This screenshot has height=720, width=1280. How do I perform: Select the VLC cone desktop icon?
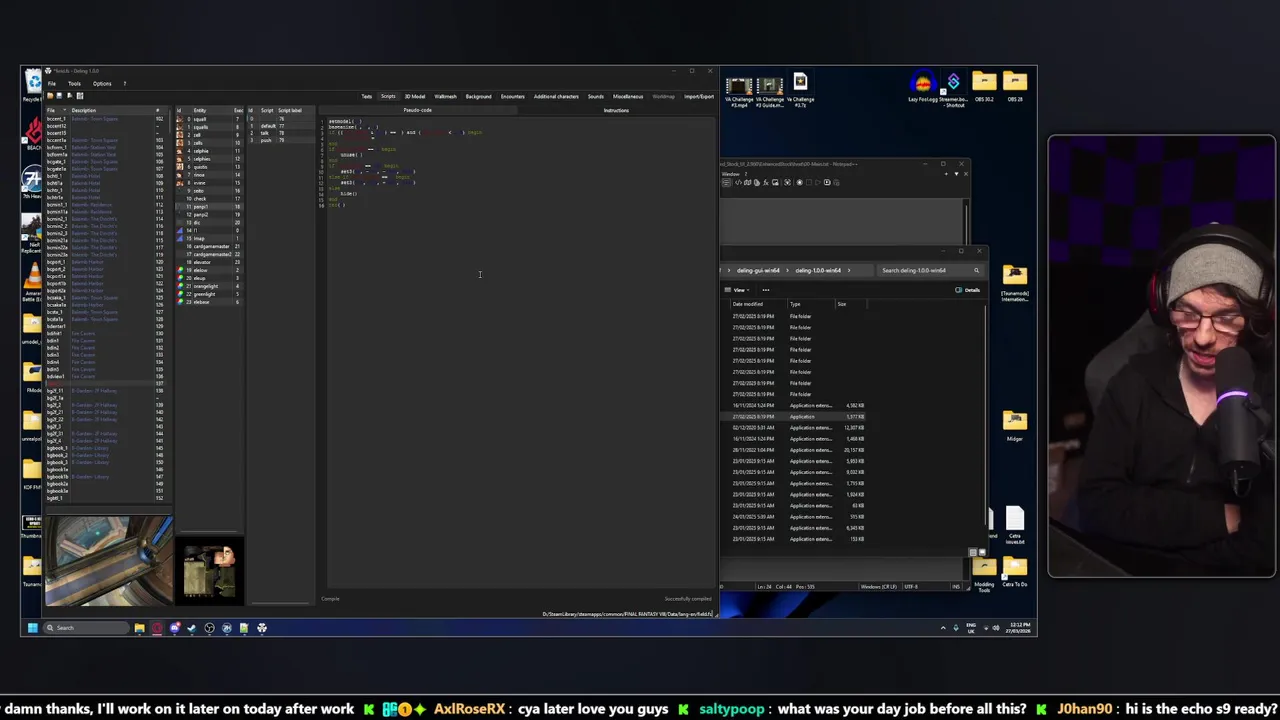point(33,277)
